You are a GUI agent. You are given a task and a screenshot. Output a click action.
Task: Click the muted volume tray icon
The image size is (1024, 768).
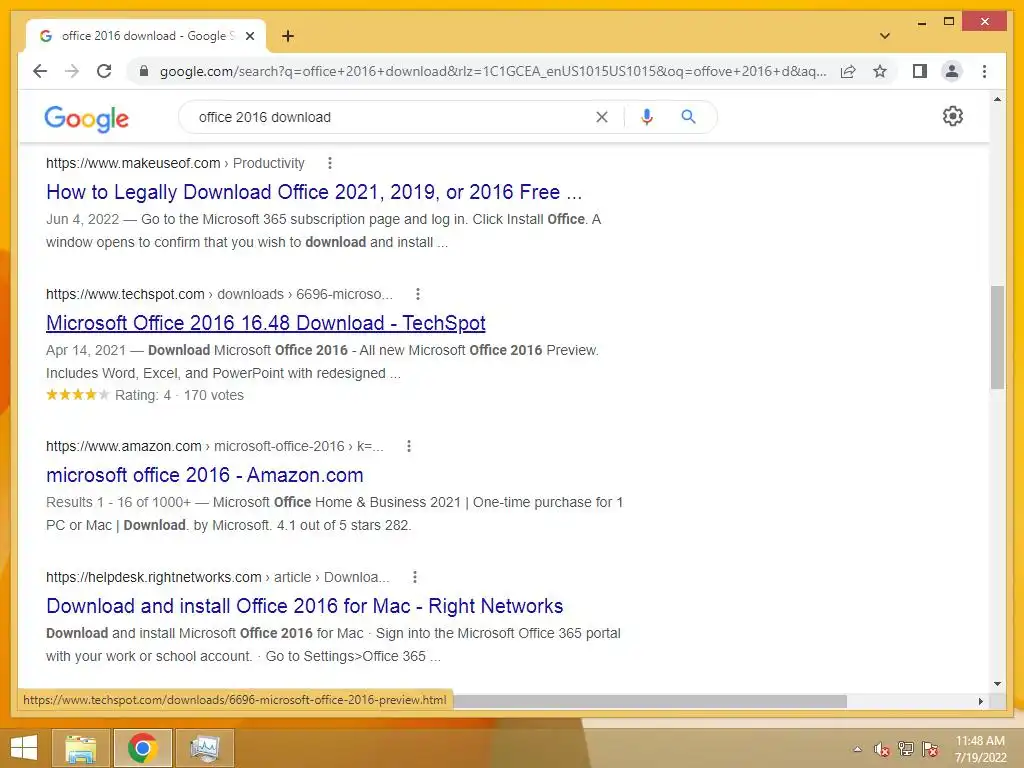(882, 749)
